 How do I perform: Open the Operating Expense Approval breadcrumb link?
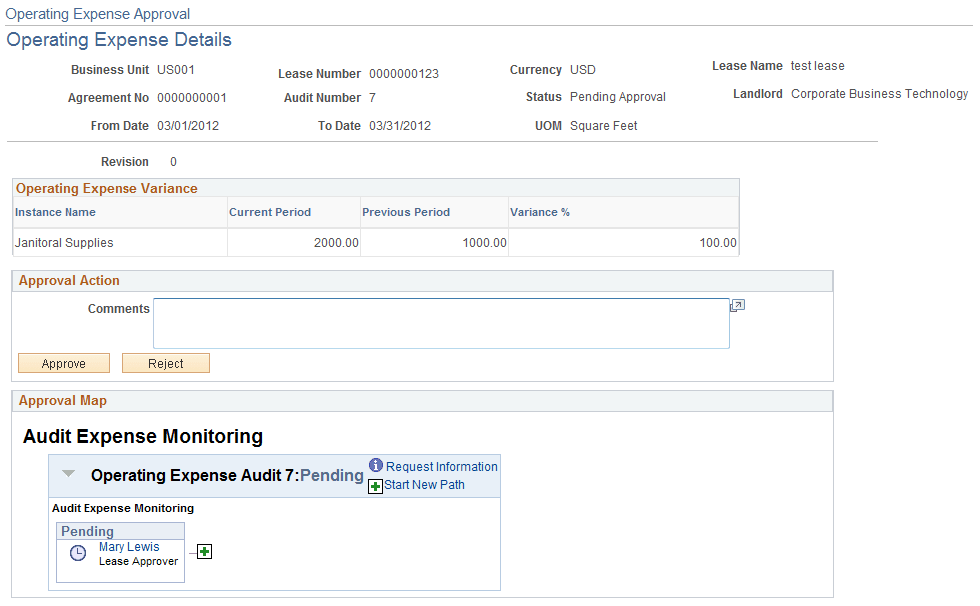click(97, 14)
